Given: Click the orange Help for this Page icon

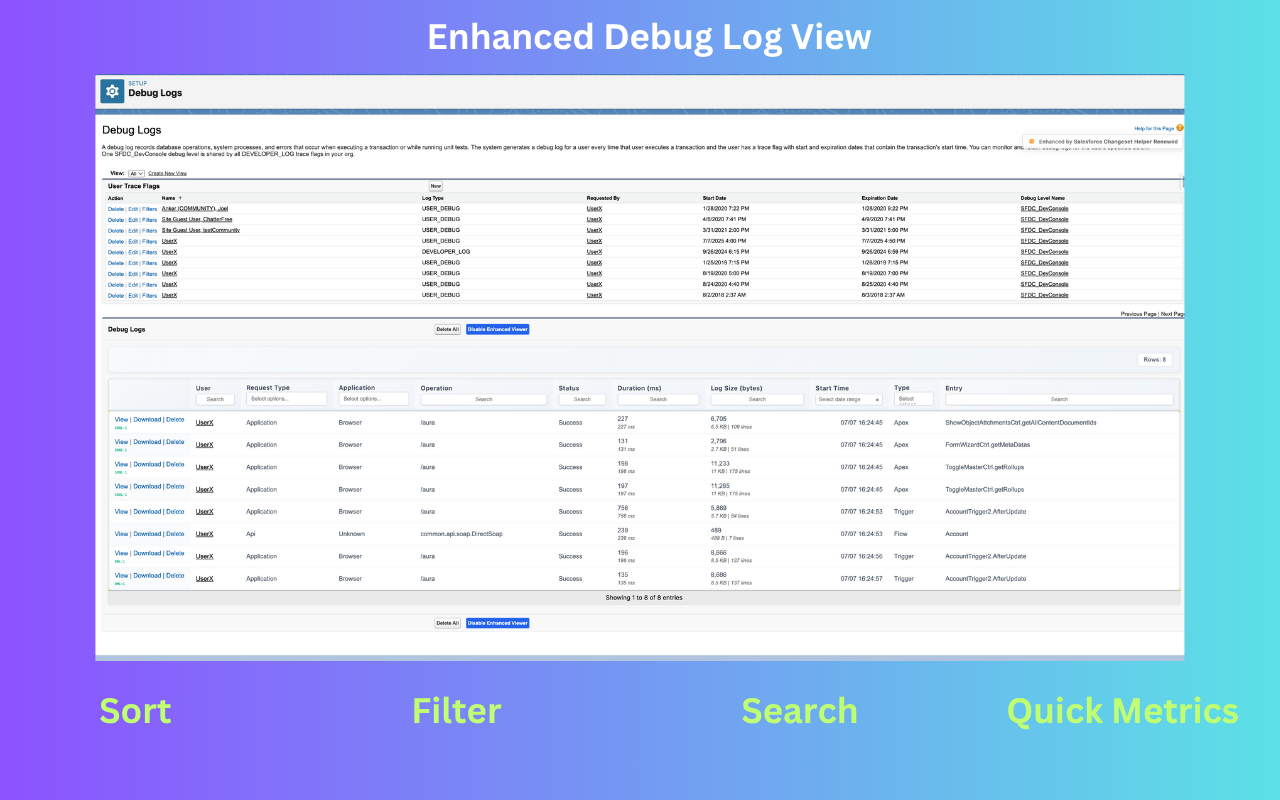Looking at the screenshot, I should click(x=1180, y=128).
